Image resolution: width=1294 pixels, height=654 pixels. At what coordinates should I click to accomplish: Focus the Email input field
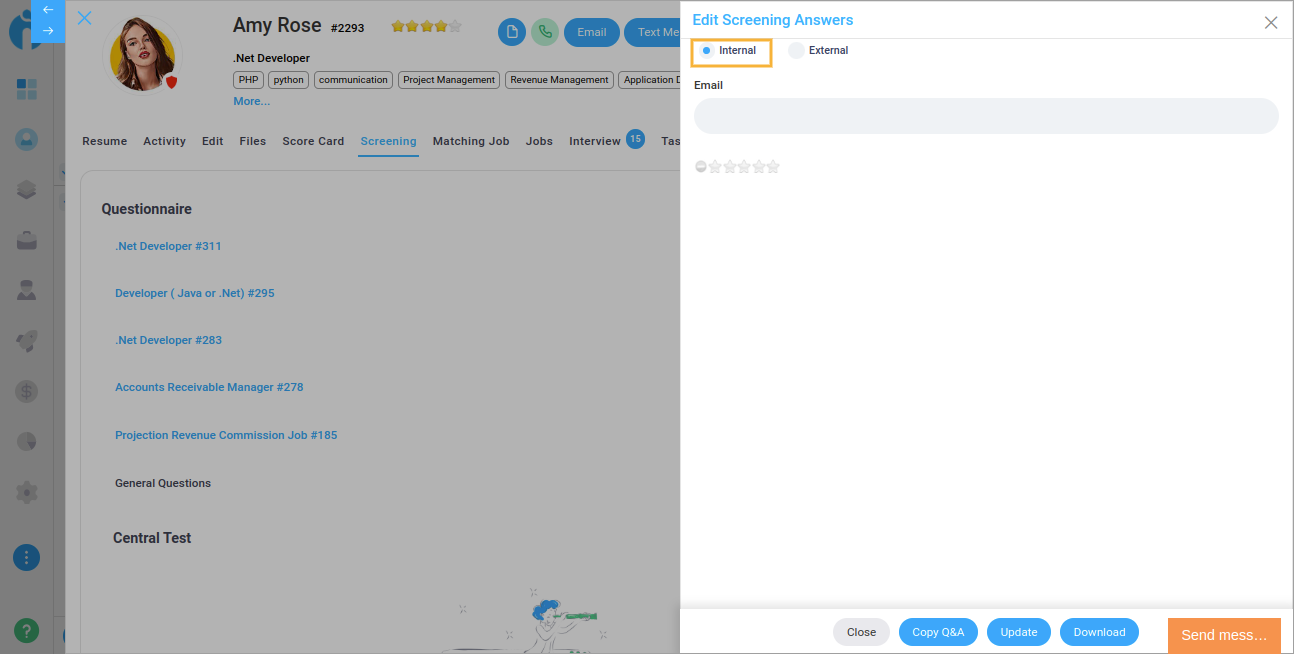click(x=986, y=116)
